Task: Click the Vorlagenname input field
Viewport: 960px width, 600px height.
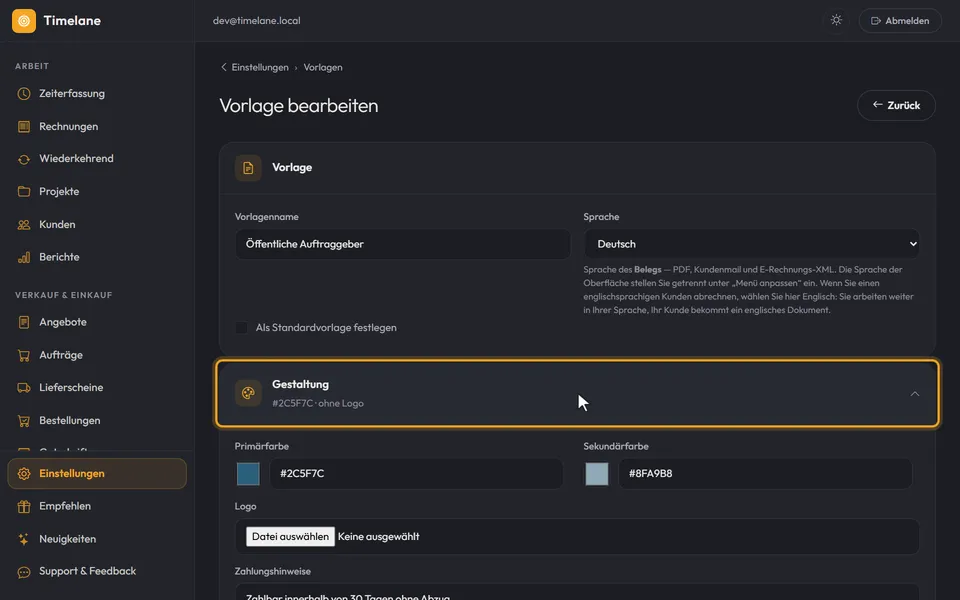Action: pyautogui.click(x=403, y=244)
